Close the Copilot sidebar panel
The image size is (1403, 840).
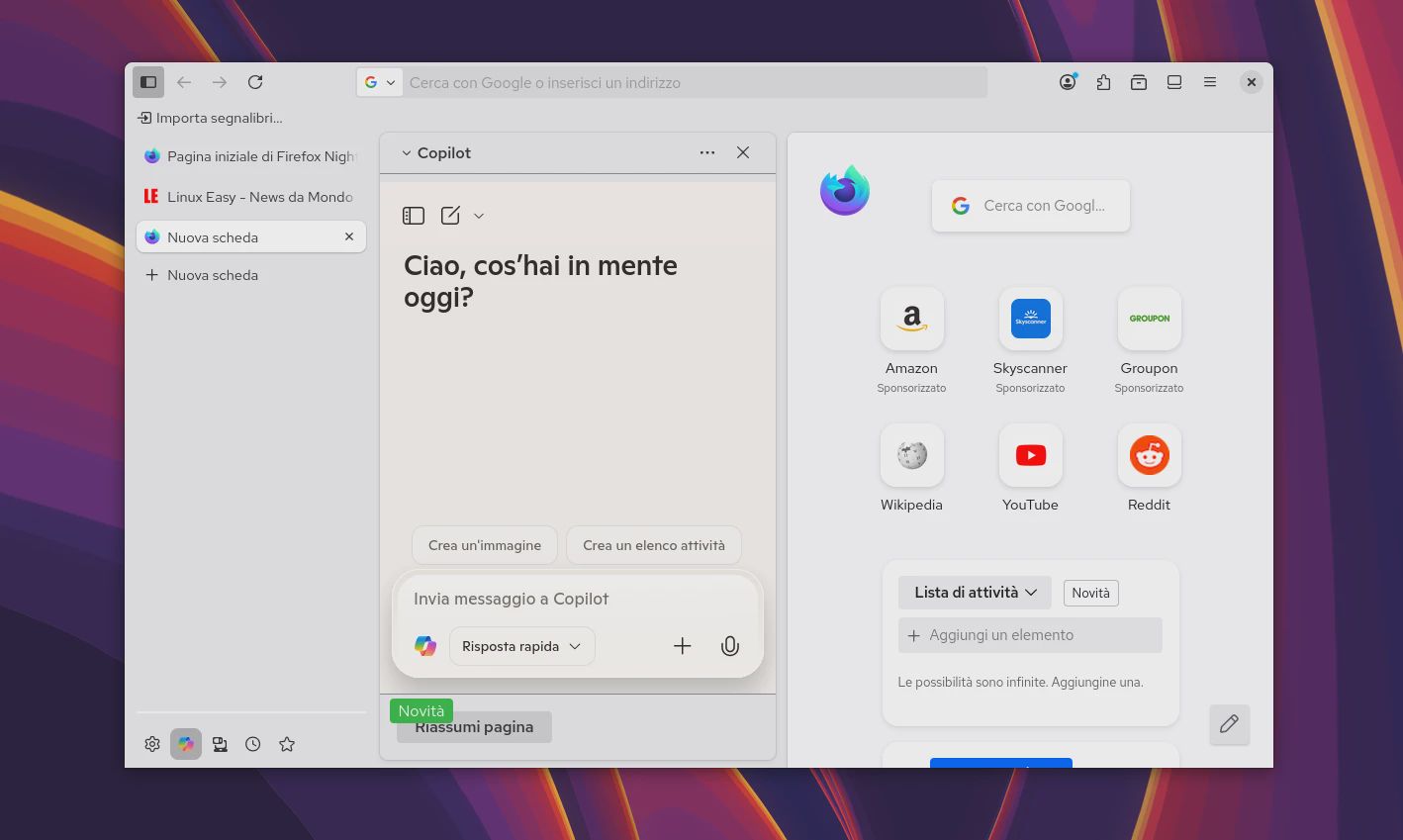coord(743,152)
